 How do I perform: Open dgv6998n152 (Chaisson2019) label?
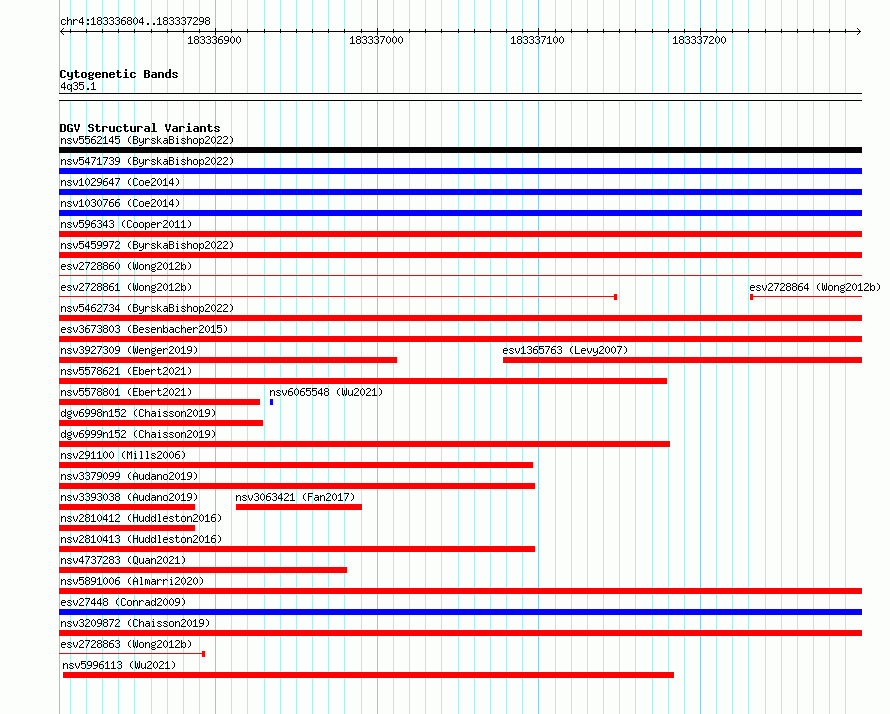tap(138, 413)
